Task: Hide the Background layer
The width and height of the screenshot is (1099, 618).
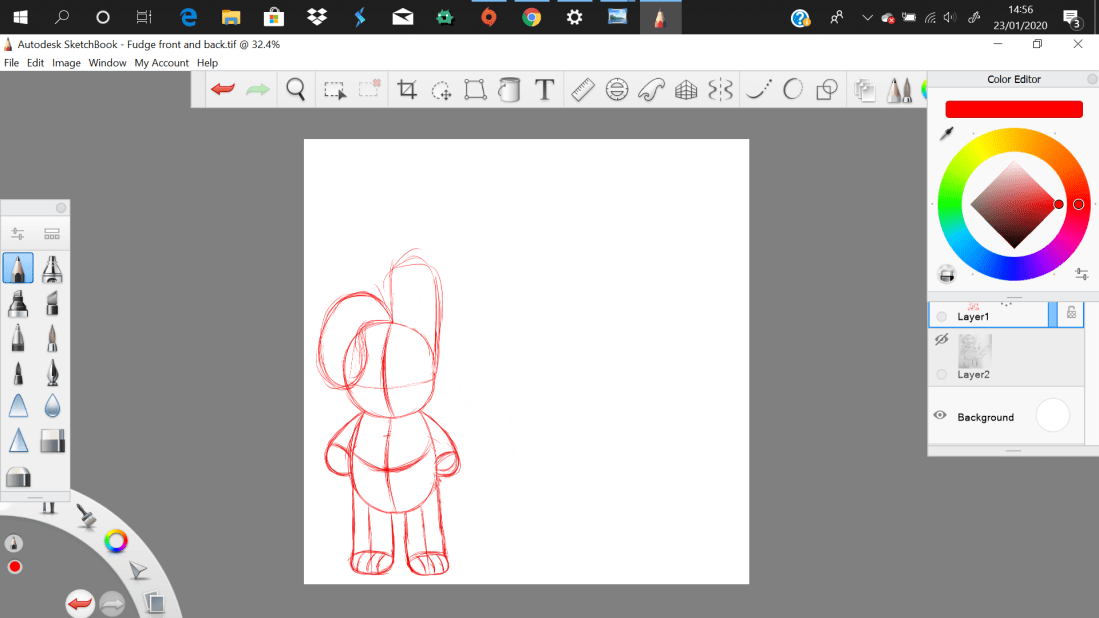Action: 940,415
